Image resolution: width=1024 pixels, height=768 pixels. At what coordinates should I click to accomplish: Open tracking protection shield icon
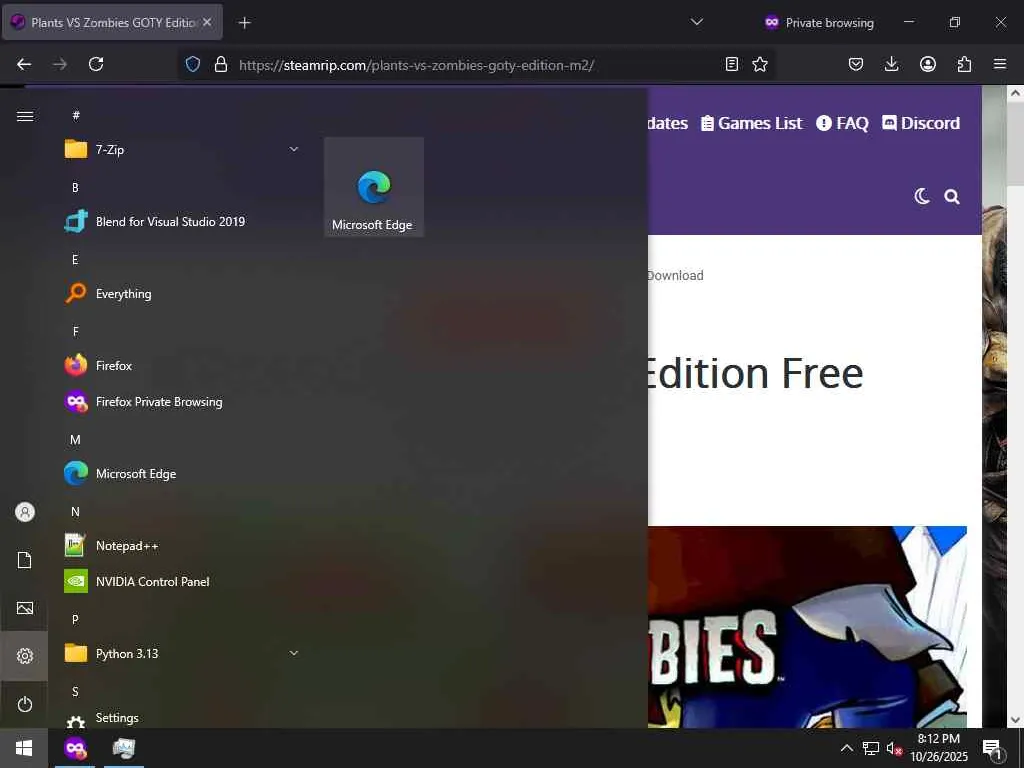193,64
